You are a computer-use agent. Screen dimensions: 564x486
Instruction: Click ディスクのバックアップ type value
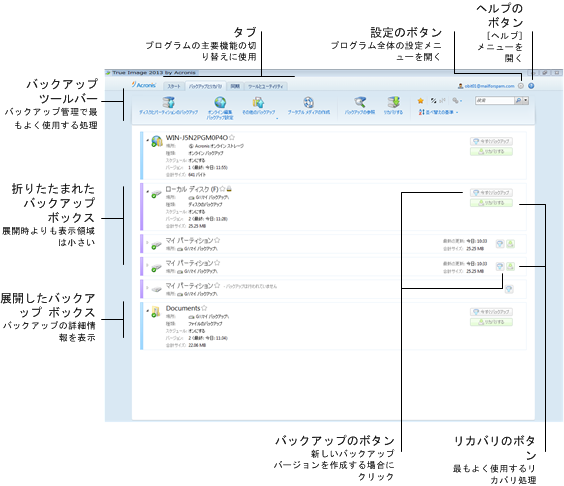(205, 204)
